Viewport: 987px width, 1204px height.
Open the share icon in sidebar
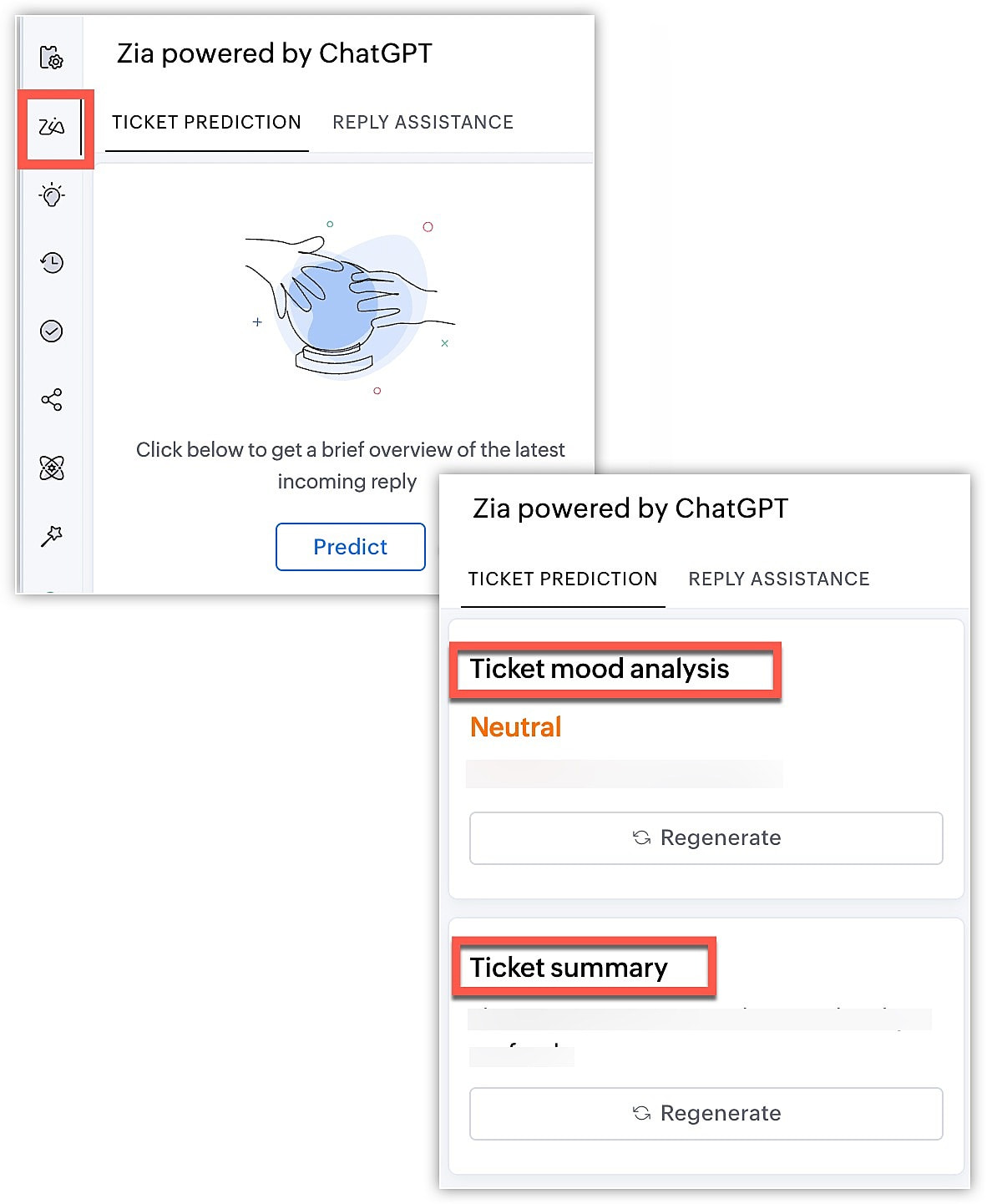52,400
